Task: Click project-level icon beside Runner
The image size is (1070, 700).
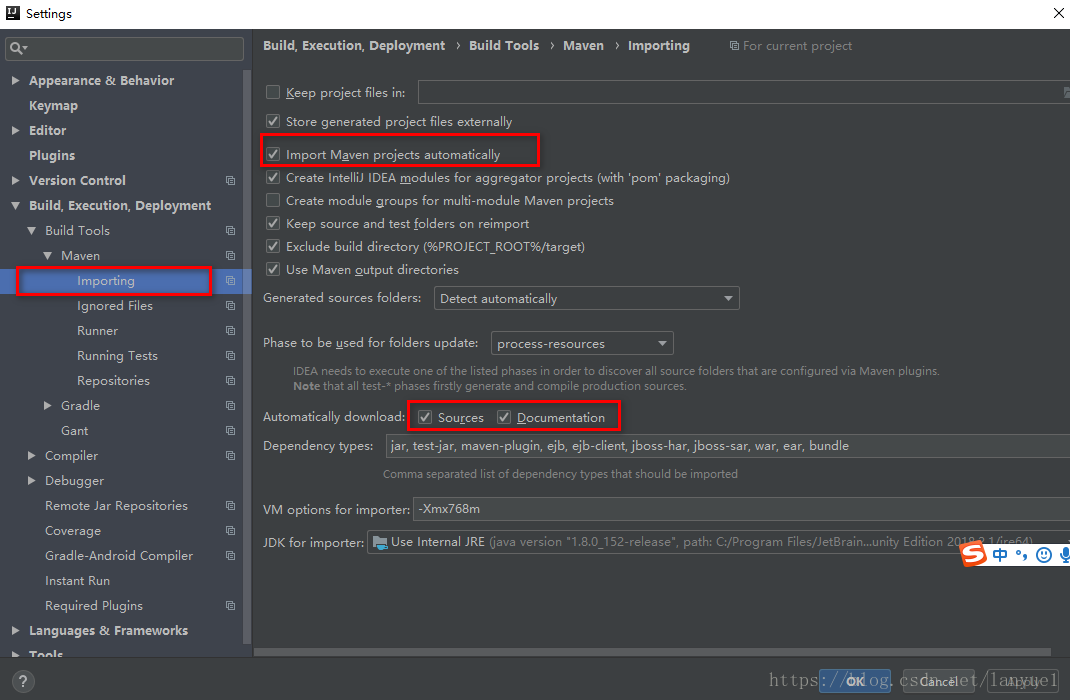Action: pos(231,331)
